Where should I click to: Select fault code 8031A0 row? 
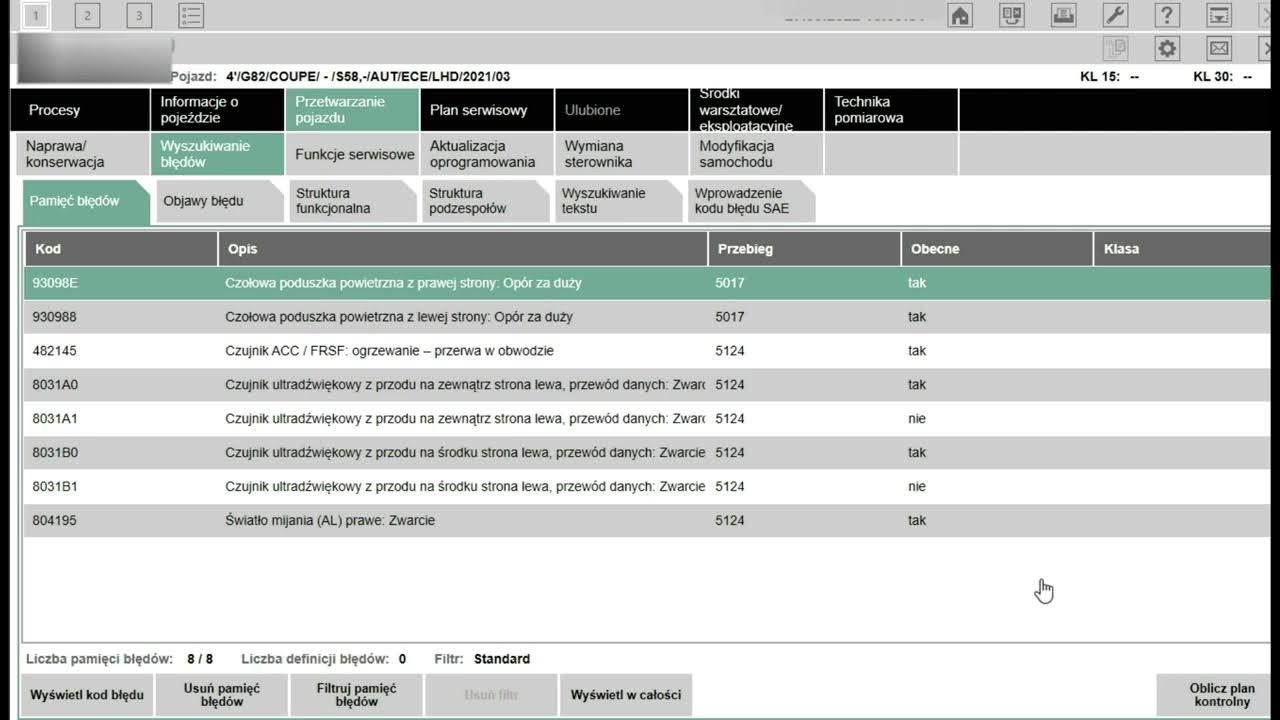pos(647,385)
